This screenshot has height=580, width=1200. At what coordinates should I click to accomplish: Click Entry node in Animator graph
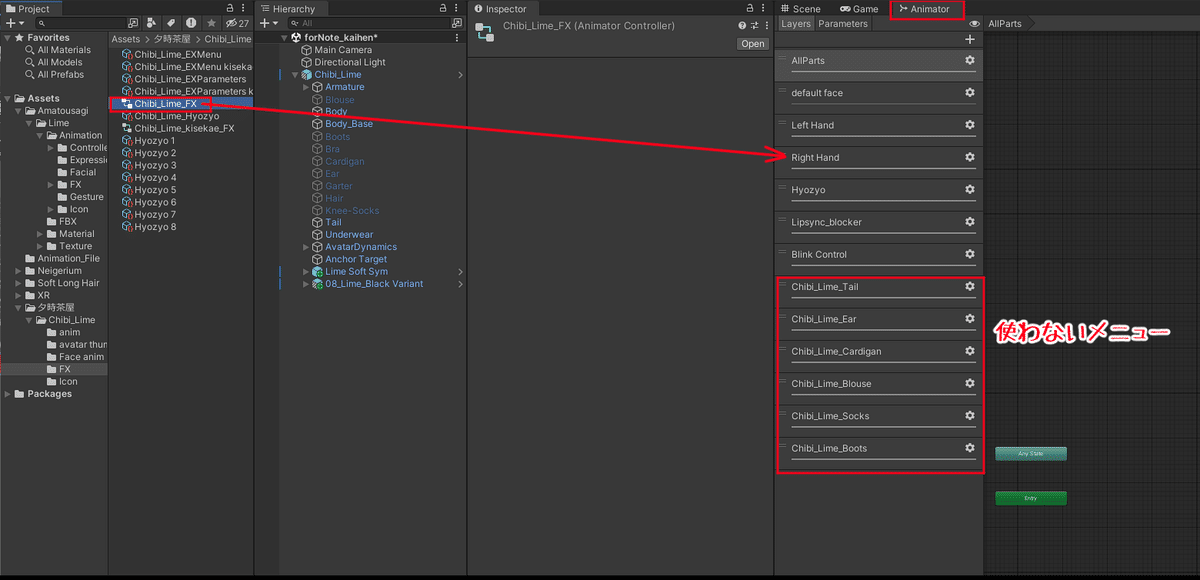1031,498
